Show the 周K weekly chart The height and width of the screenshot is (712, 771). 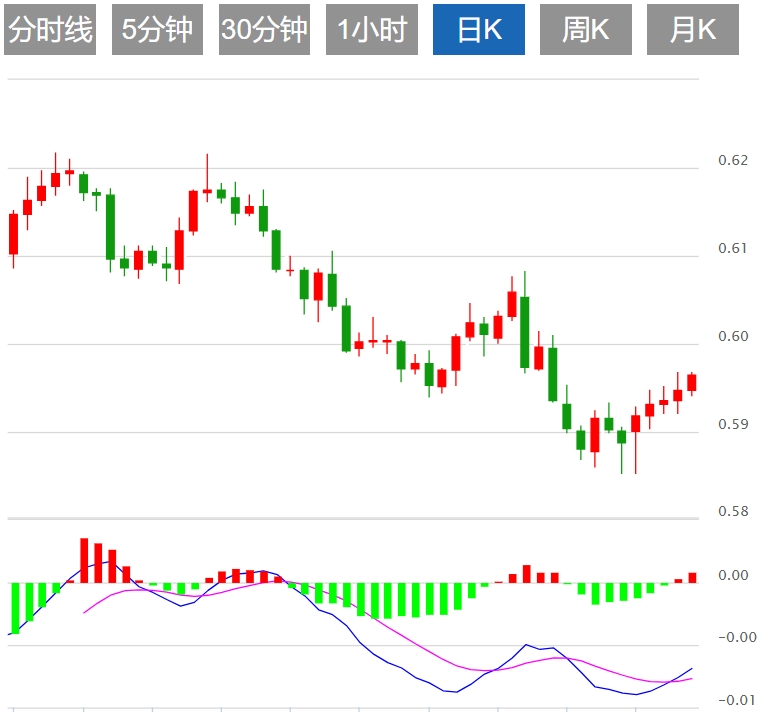coord(585,30)
